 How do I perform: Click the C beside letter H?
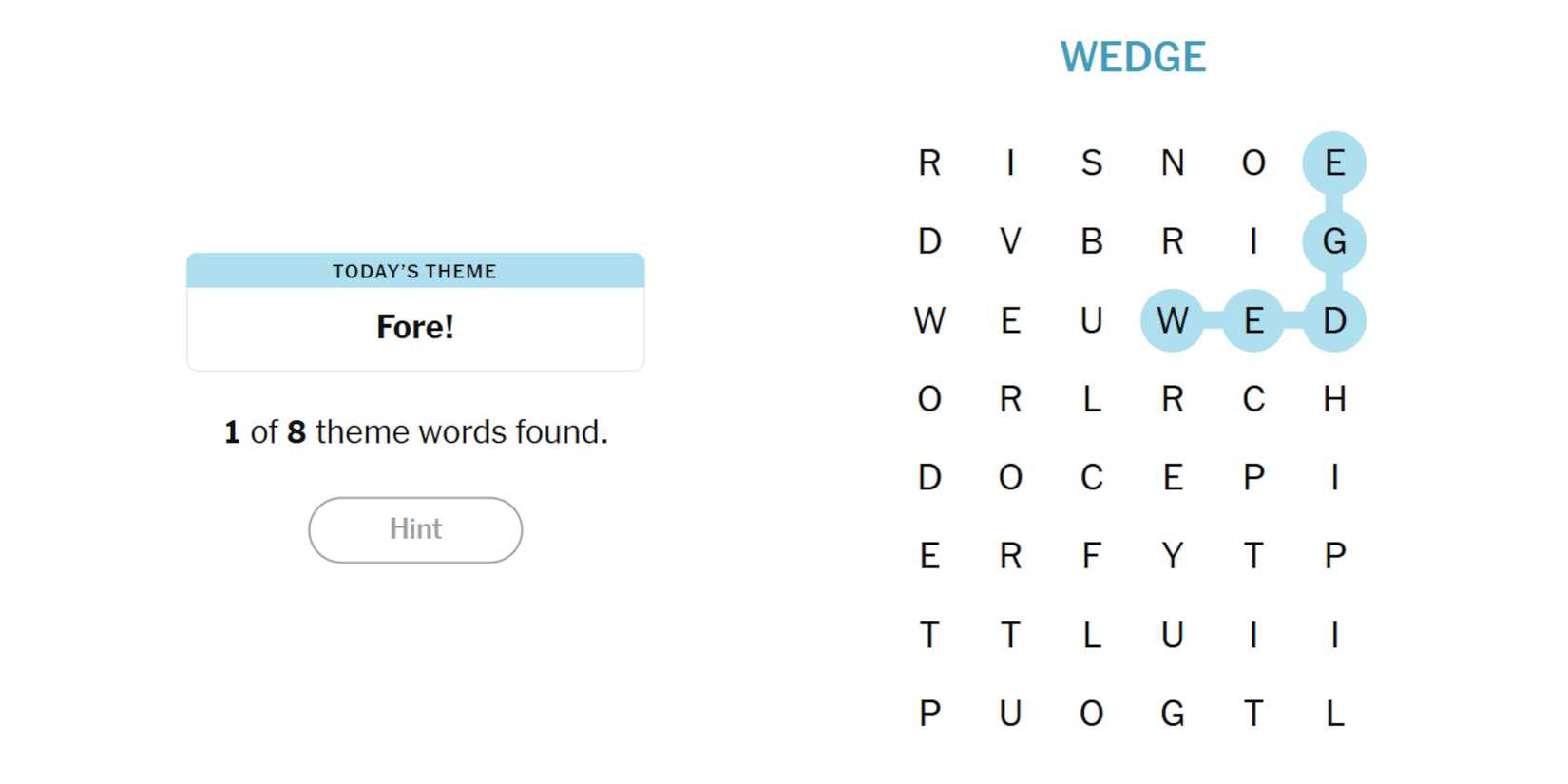1253,399
